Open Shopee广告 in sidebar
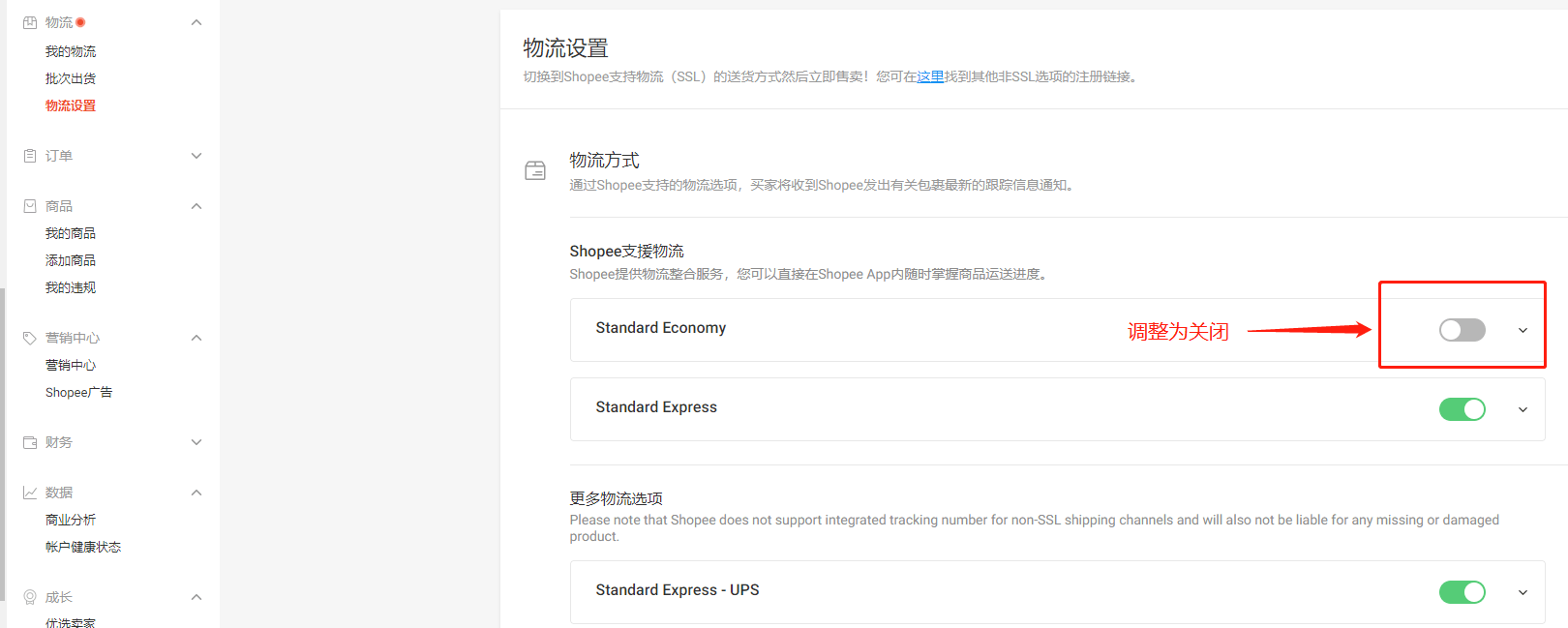Screen dimensions: 1568x628 pos(78,392)
